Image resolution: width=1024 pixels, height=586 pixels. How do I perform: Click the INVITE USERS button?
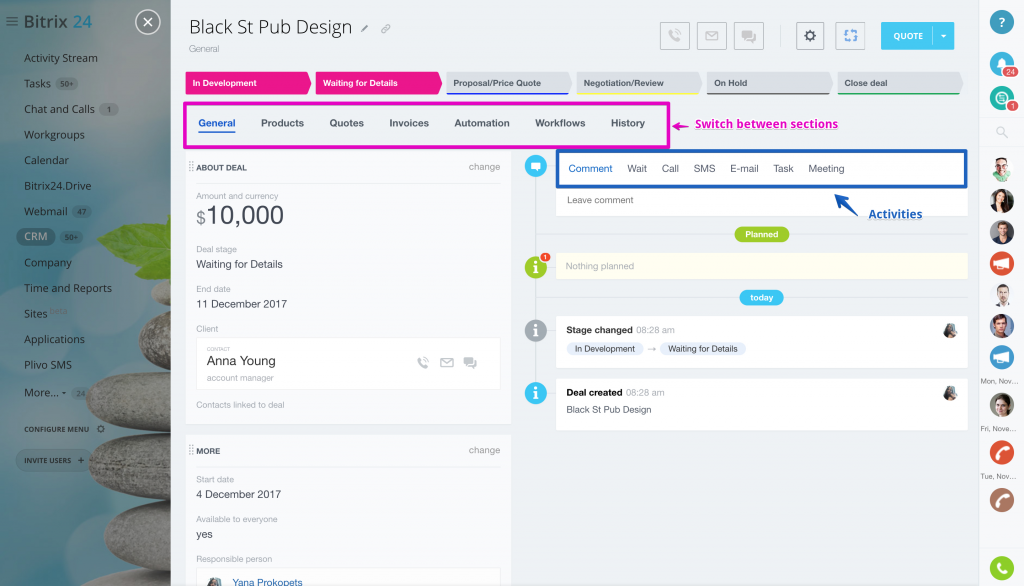coord(54,460)
